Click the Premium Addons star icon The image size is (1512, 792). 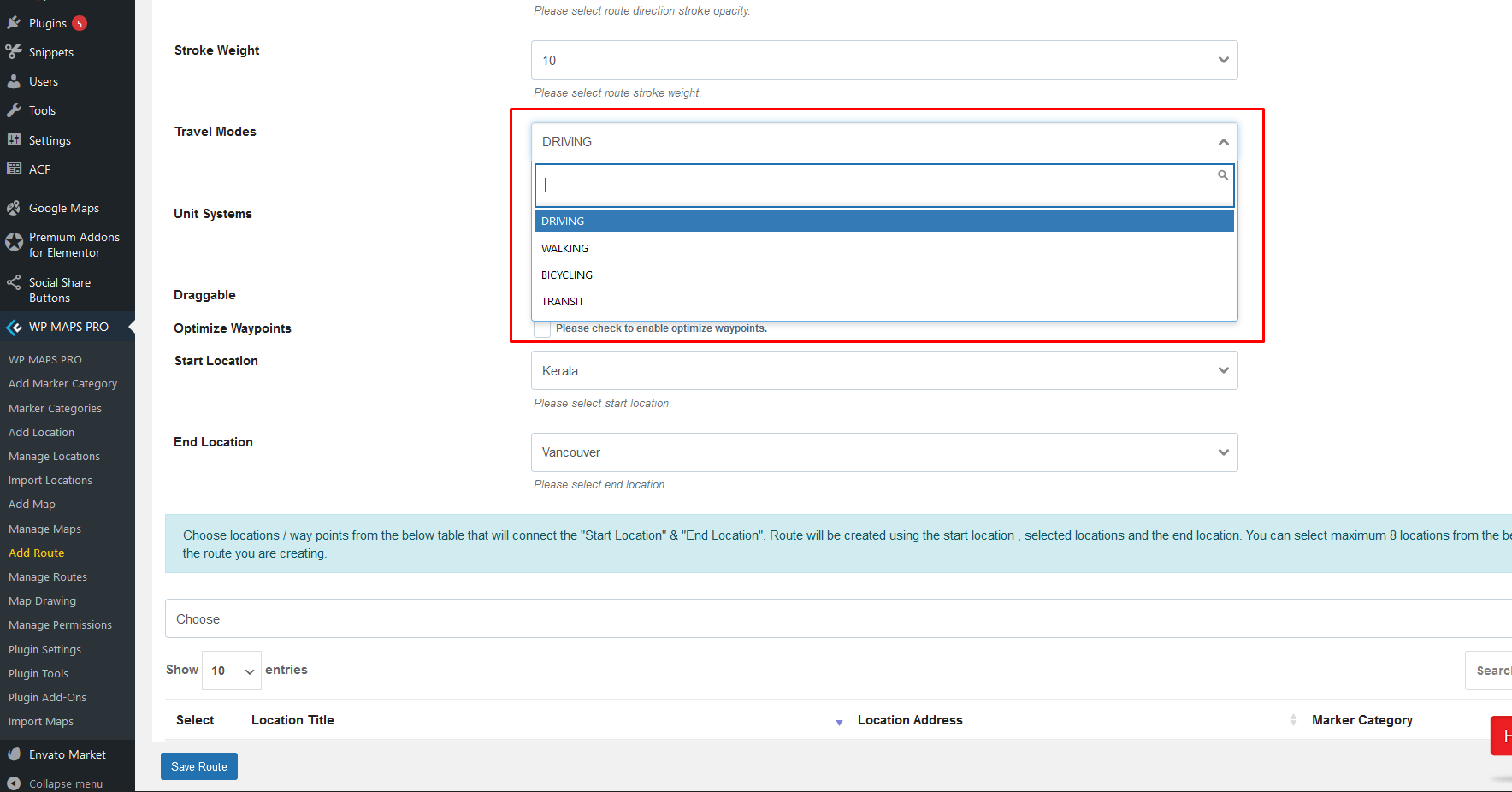coord(14,243)
